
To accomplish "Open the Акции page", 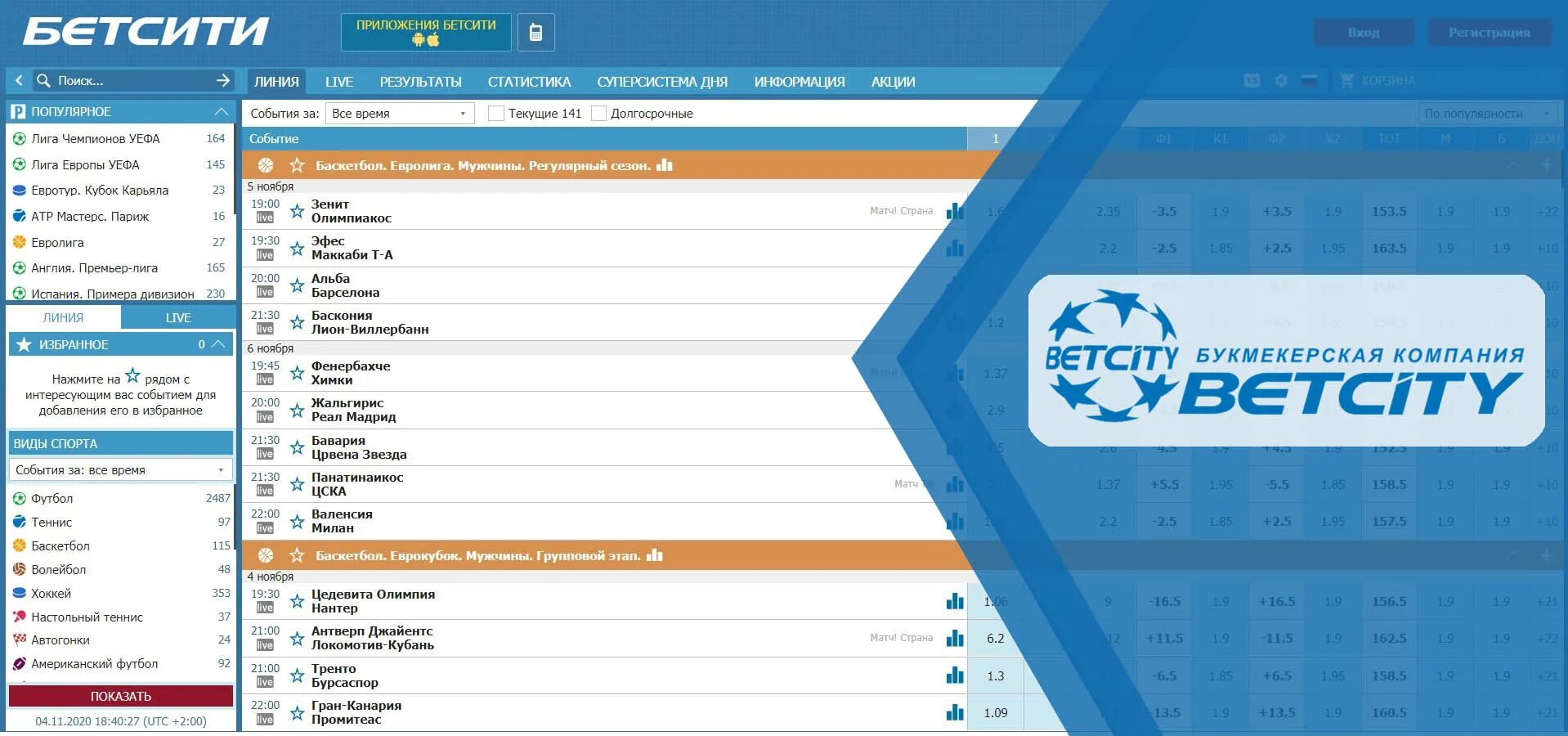I will point(893,82).
